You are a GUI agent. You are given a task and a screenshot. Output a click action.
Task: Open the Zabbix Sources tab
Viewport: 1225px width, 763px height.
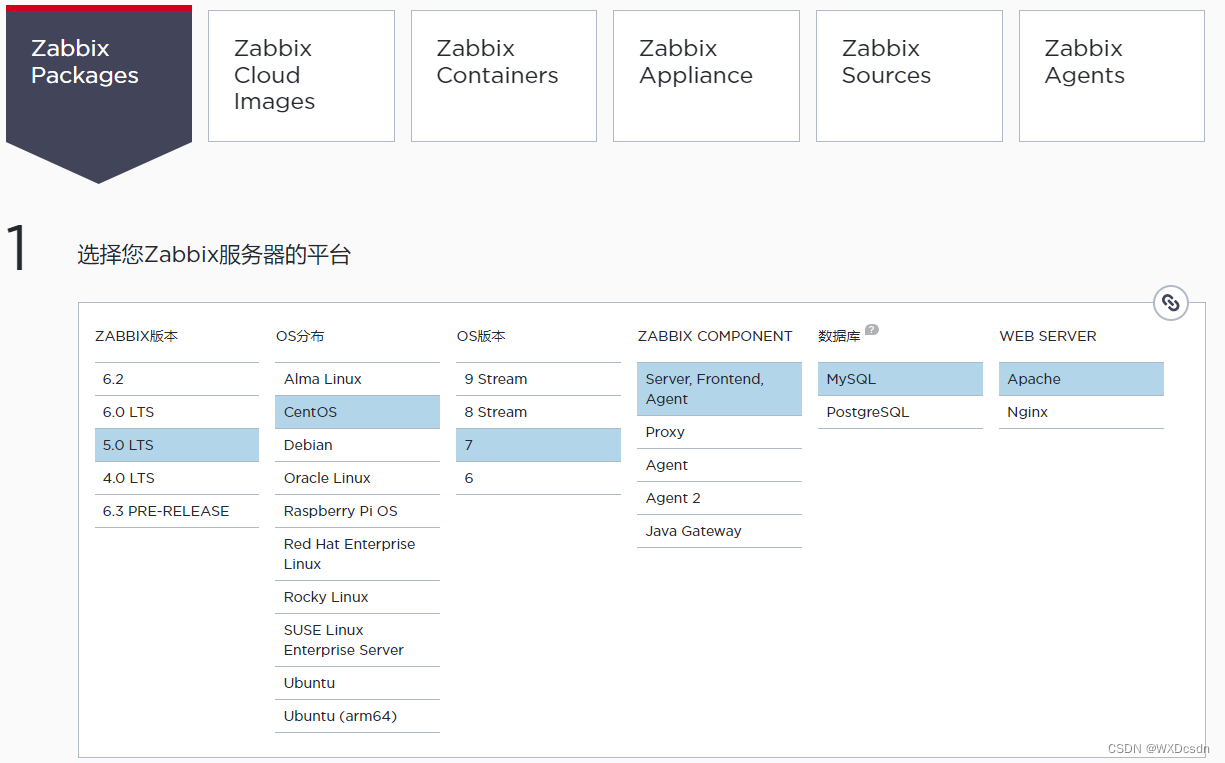click(x=908, y=75)
